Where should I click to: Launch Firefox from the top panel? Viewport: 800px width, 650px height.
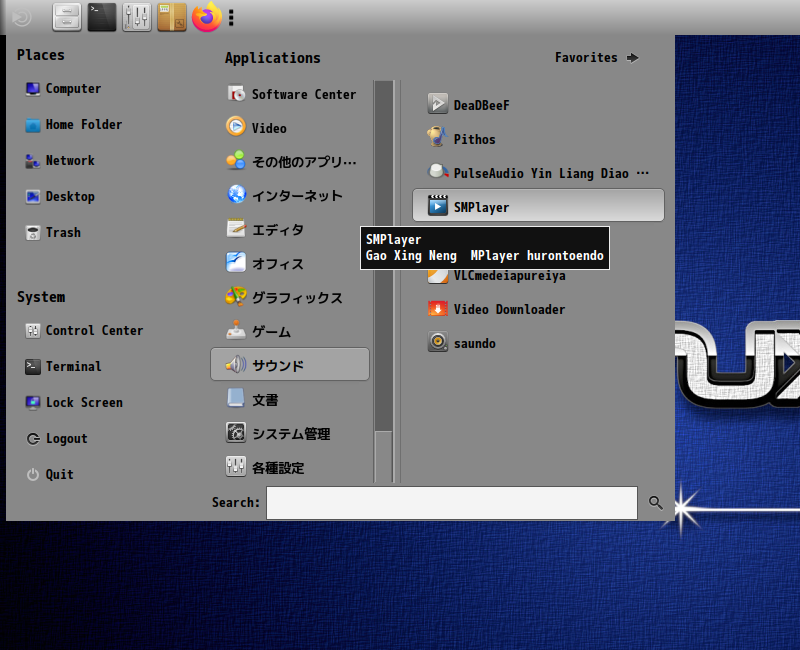pos(207,17)
